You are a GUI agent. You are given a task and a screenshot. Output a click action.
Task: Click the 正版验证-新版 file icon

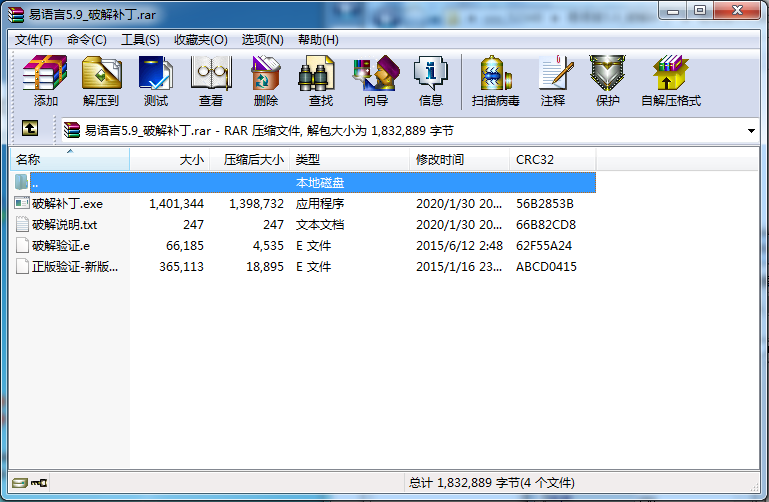click(22, 266)
